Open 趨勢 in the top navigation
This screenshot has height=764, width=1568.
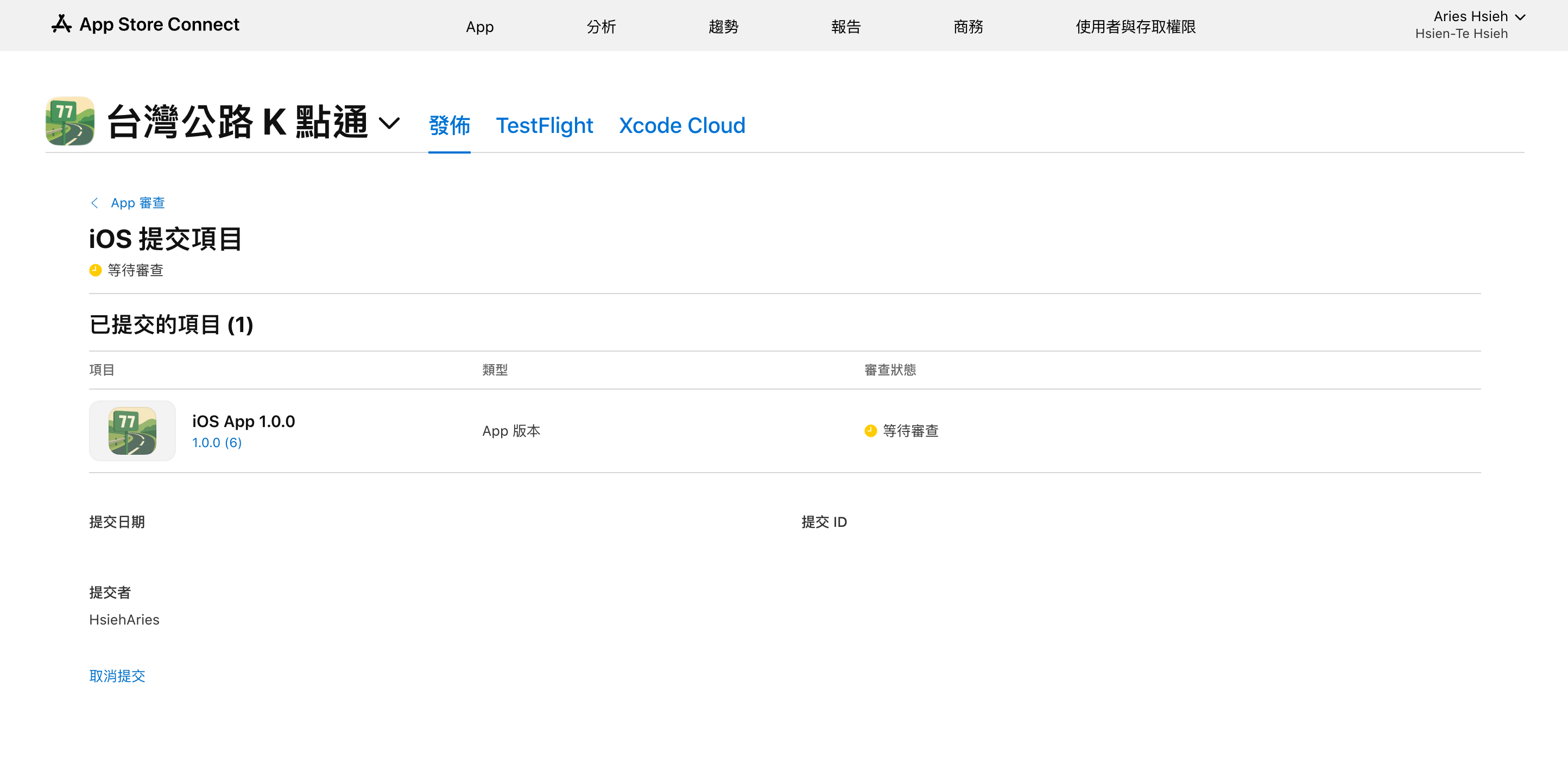coord(723,27)
